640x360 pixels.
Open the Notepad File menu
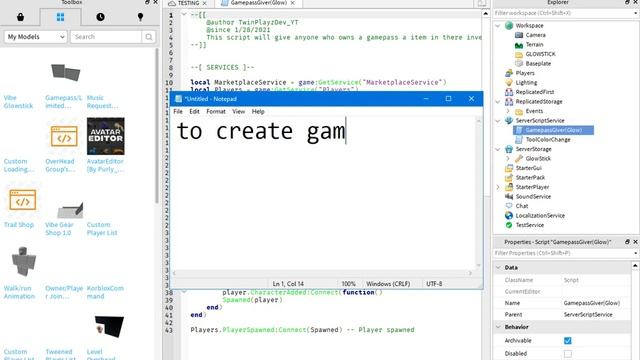[178, 111]
